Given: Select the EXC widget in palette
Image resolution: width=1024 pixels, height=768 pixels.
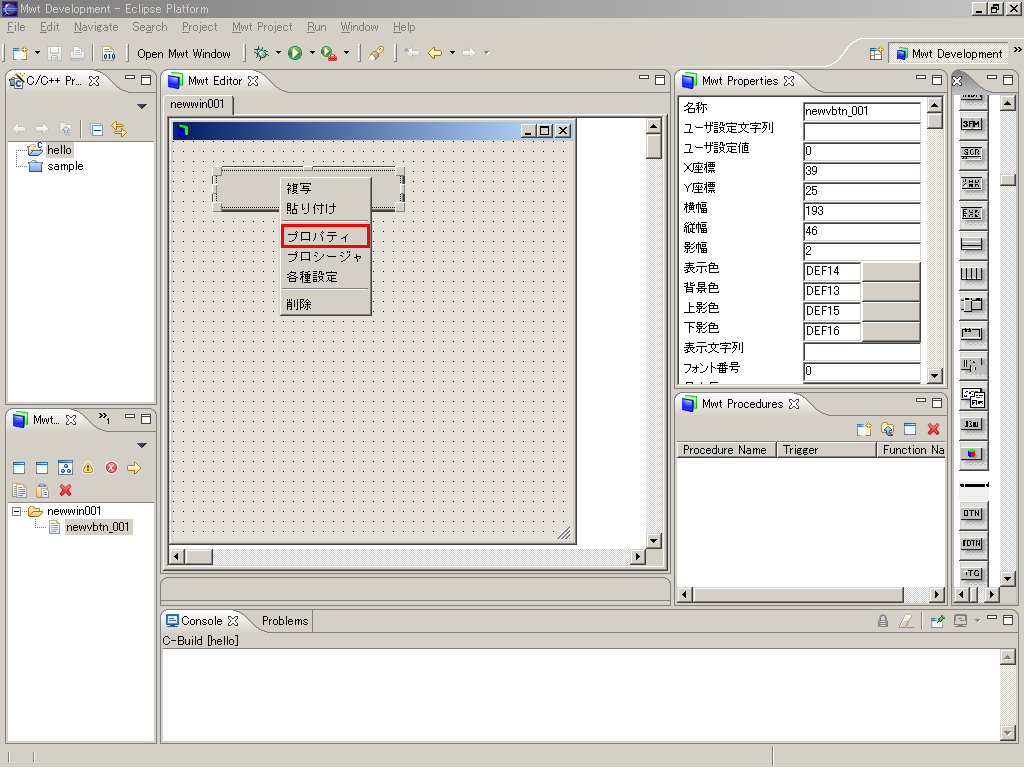Looking at the screenshot, I should click(972, 214).
